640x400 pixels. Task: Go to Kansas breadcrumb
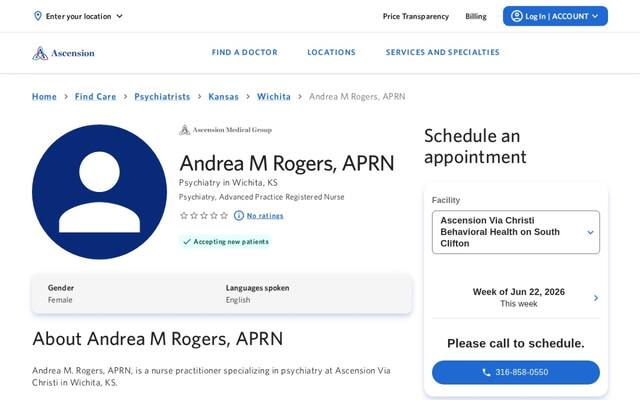pos(223,97)
